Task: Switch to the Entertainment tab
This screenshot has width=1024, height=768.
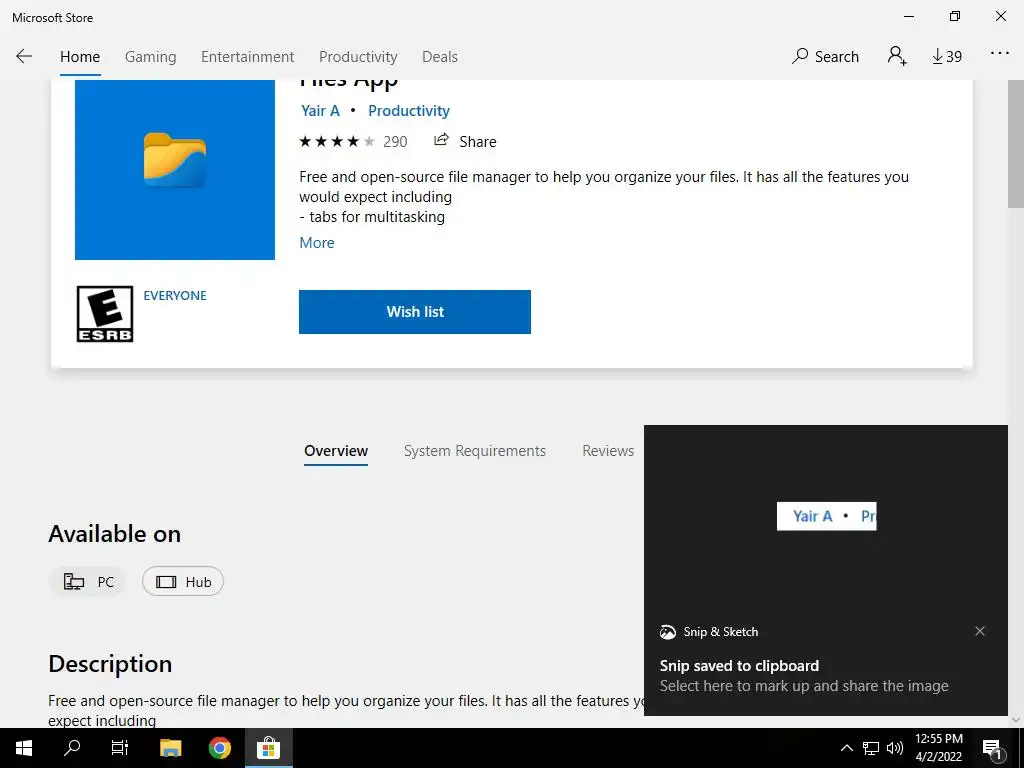Action: (248, 57)
